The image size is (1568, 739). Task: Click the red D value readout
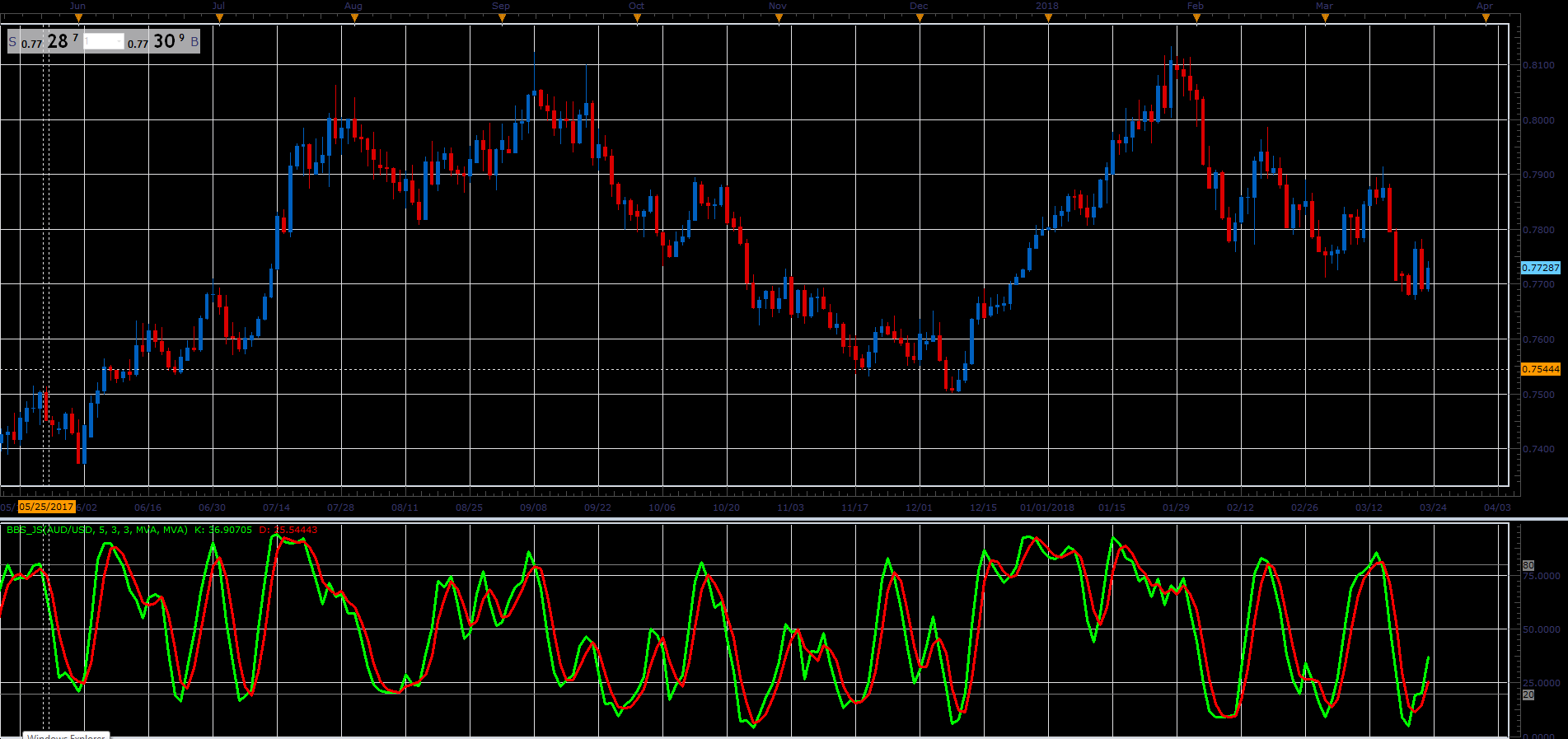pyautogui.click(x=288, y=530)
